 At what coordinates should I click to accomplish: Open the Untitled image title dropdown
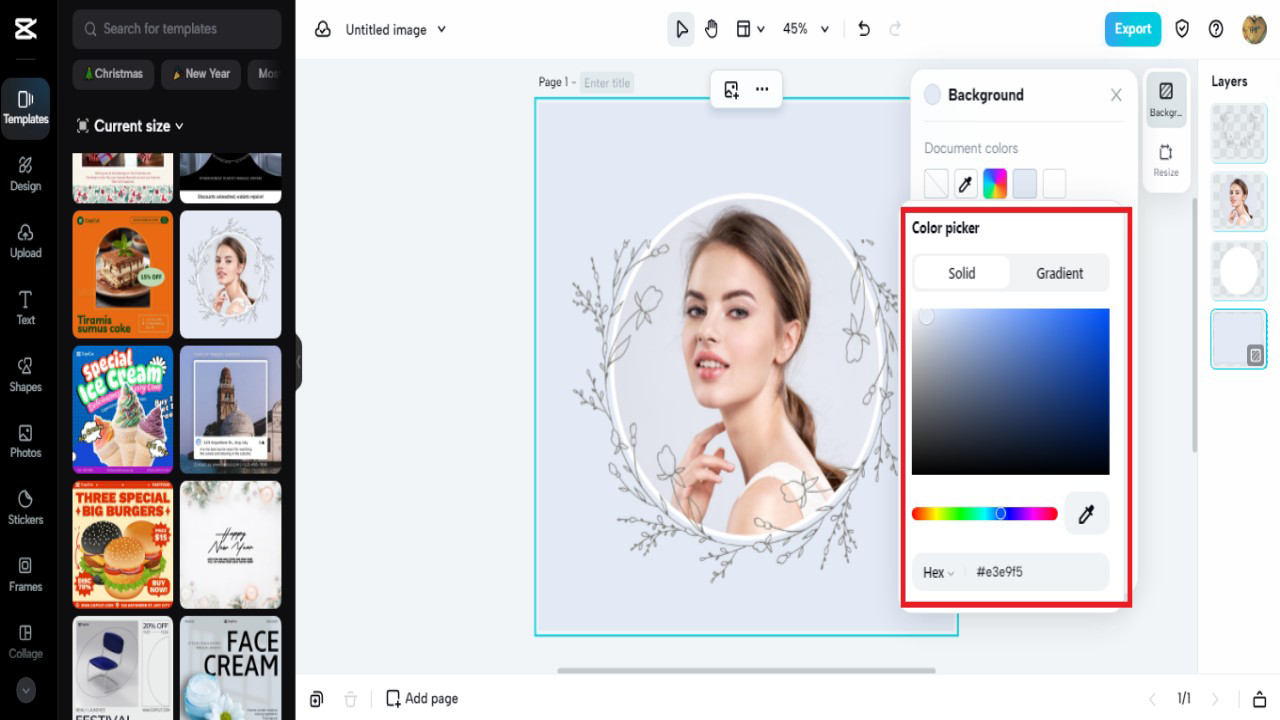[x=396, y=30]
